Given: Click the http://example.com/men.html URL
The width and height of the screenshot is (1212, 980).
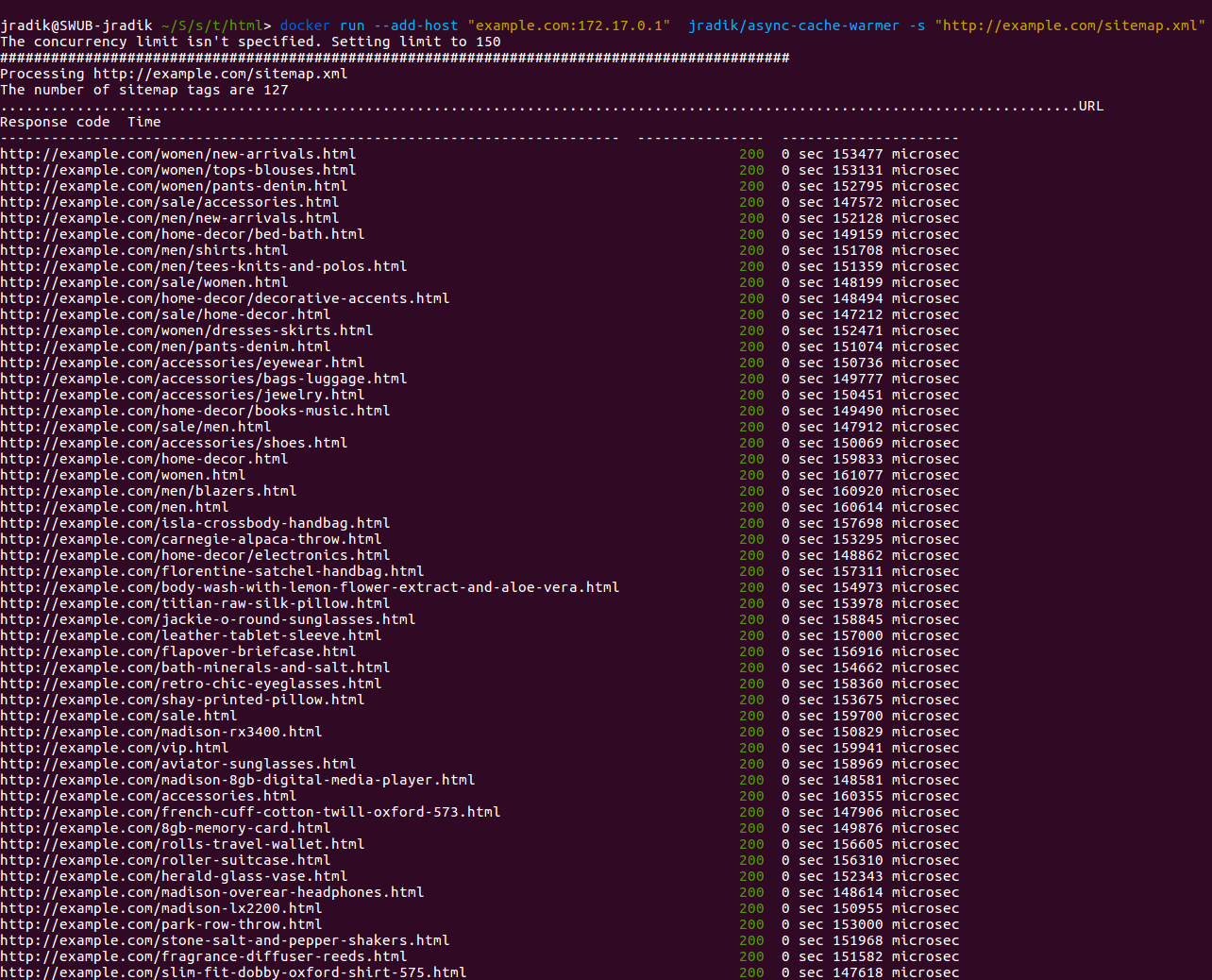Looking at the screenshot, I should point(114,507).
